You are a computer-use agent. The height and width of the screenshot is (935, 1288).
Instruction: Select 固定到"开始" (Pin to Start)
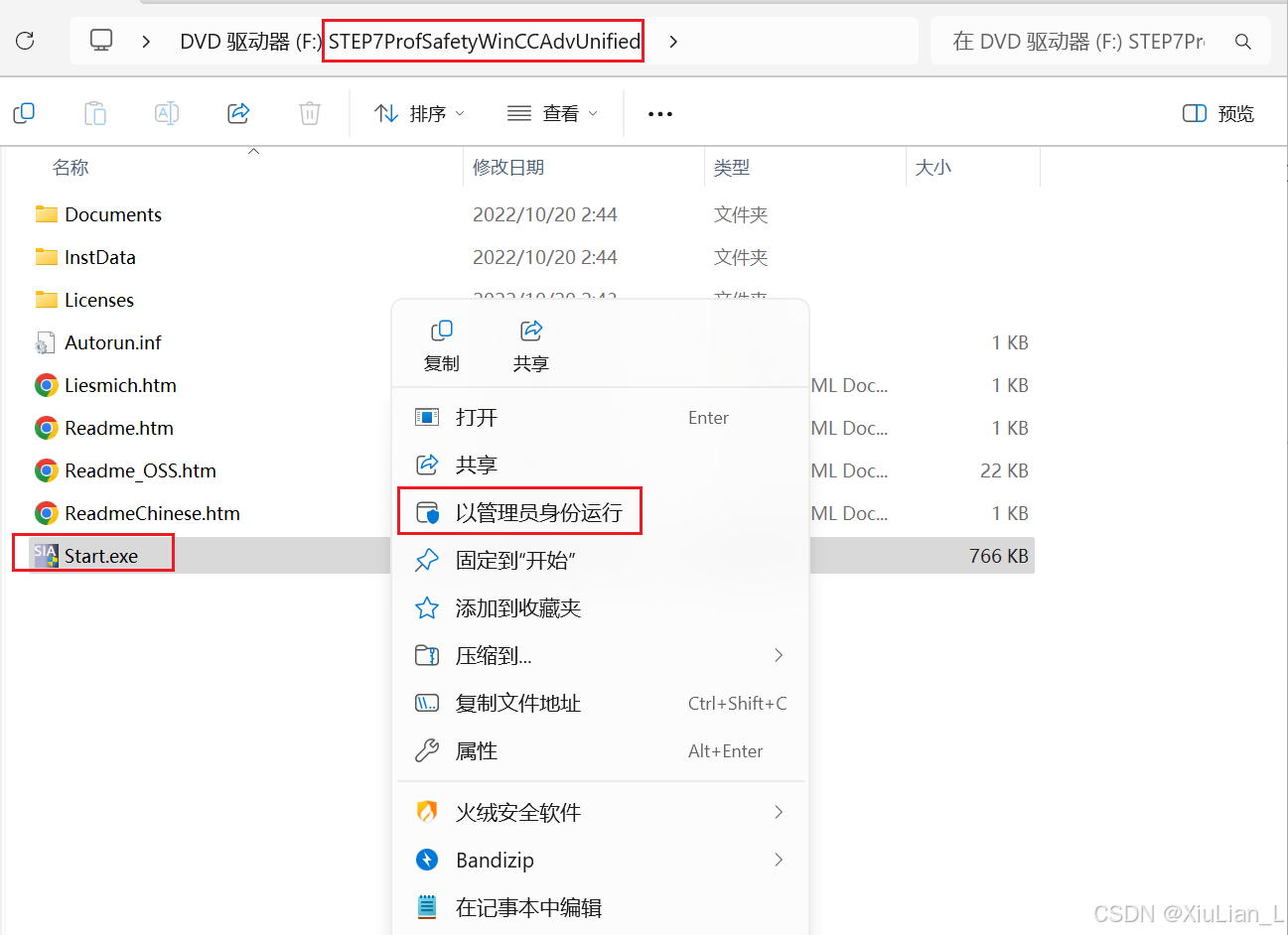(x=601, y=561)
